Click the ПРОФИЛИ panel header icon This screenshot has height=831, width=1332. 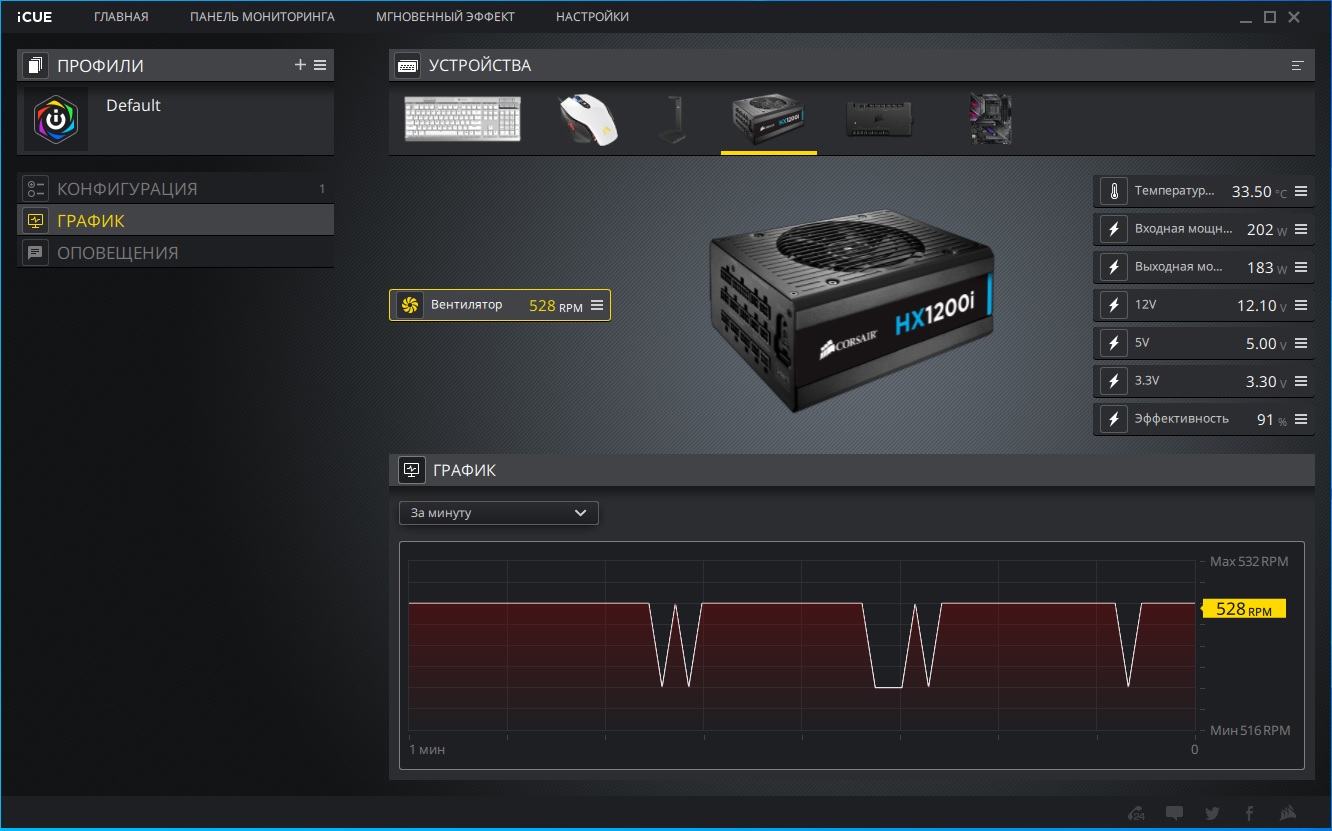click(36, 66)
